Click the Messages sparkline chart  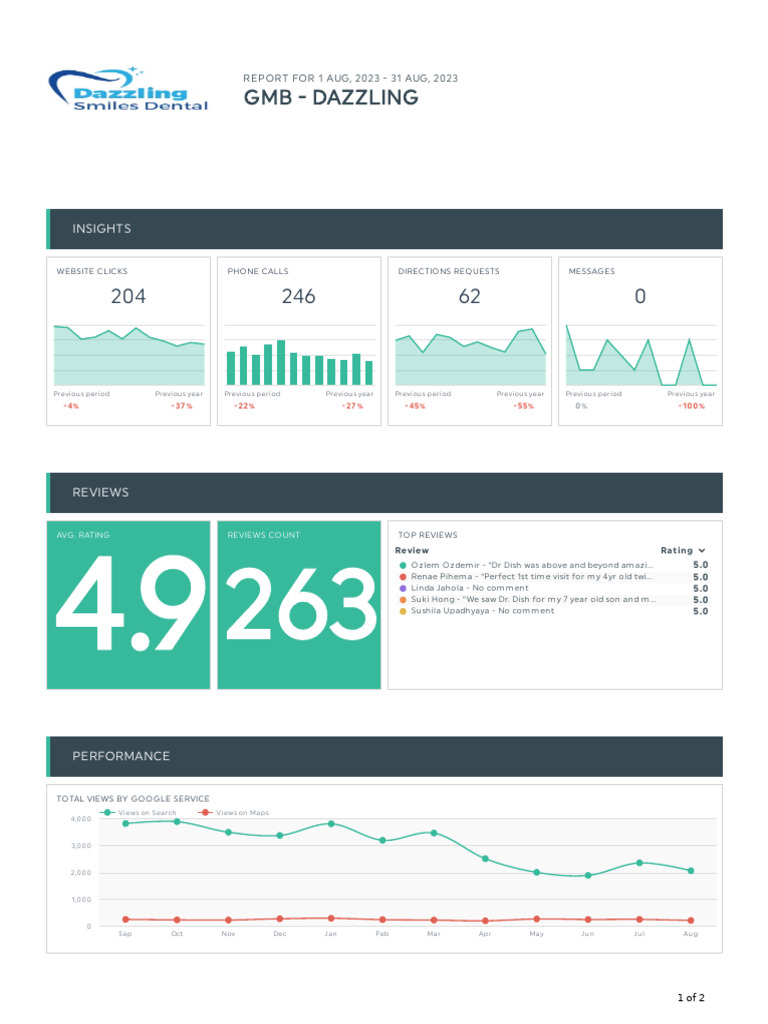pos(641,355)
